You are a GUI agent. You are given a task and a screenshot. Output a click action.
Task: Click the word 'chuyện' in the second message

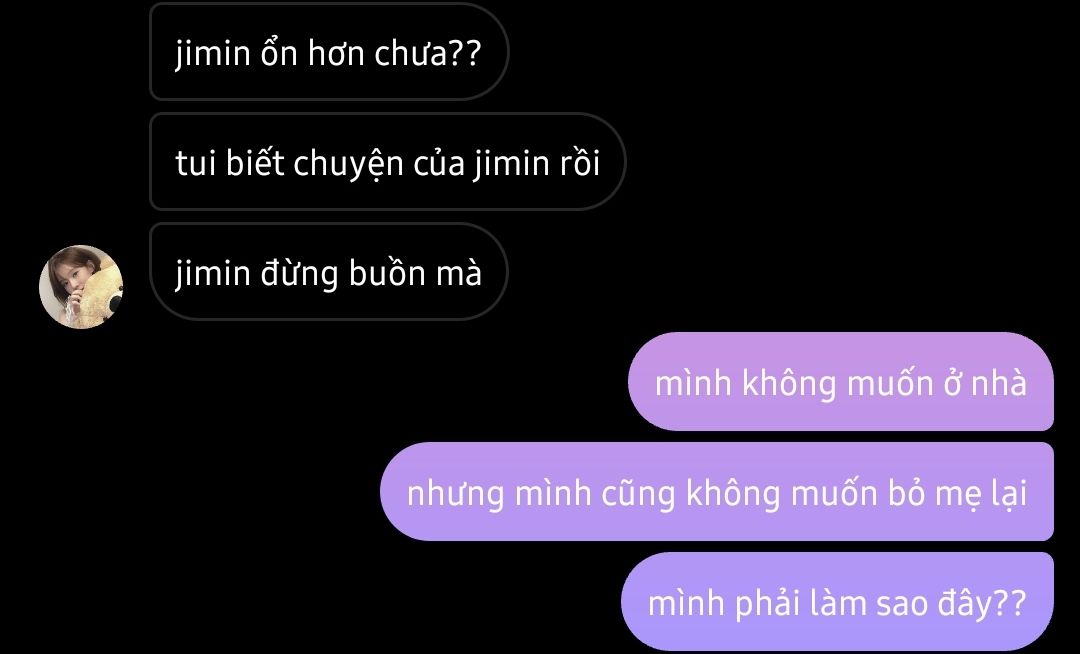[349, 165]
